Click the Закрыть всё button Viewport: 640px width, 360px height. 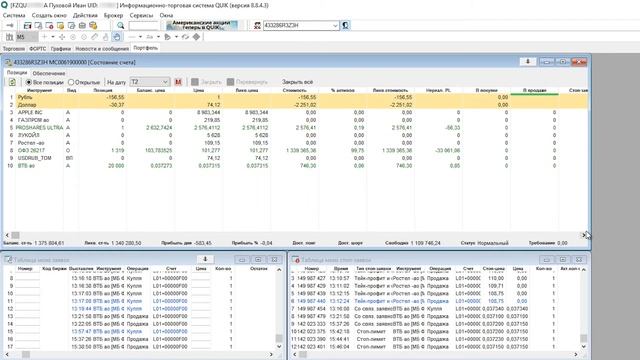297,82
